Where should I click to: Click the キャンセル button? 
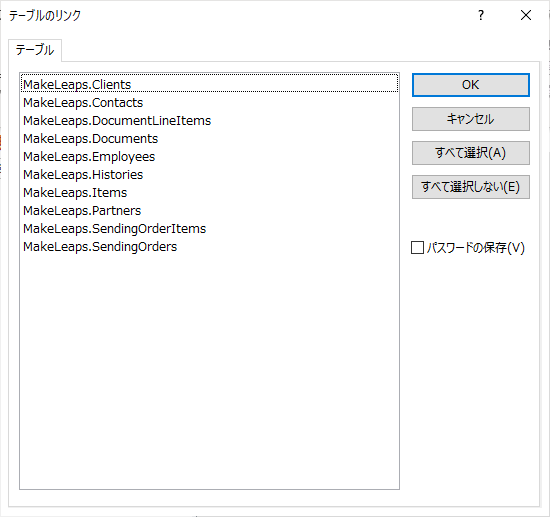[470, 119]
